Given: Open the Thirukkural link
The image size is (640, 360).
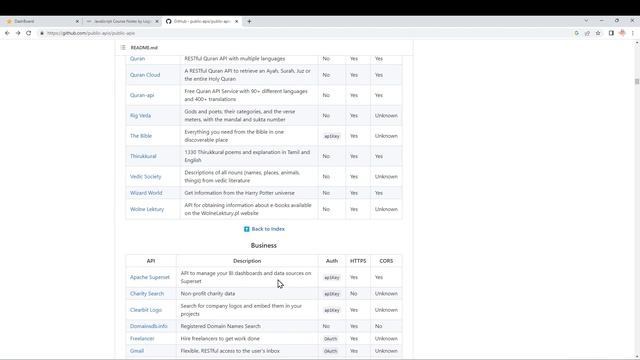Looking at the screenshot, I should click(143, 156).
